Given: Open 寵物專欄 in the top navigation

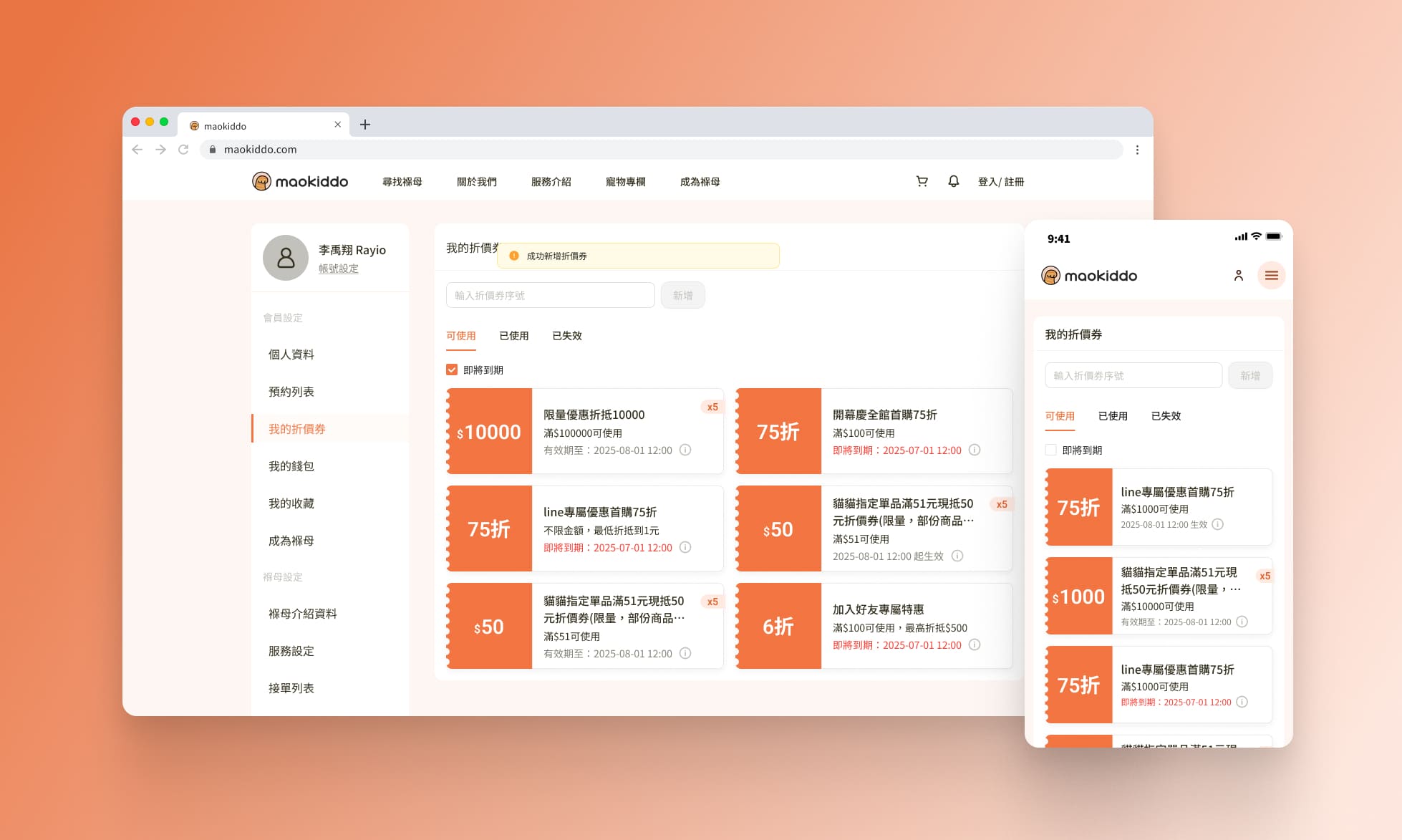Looking at the screenshot, I should click(626, 181).
